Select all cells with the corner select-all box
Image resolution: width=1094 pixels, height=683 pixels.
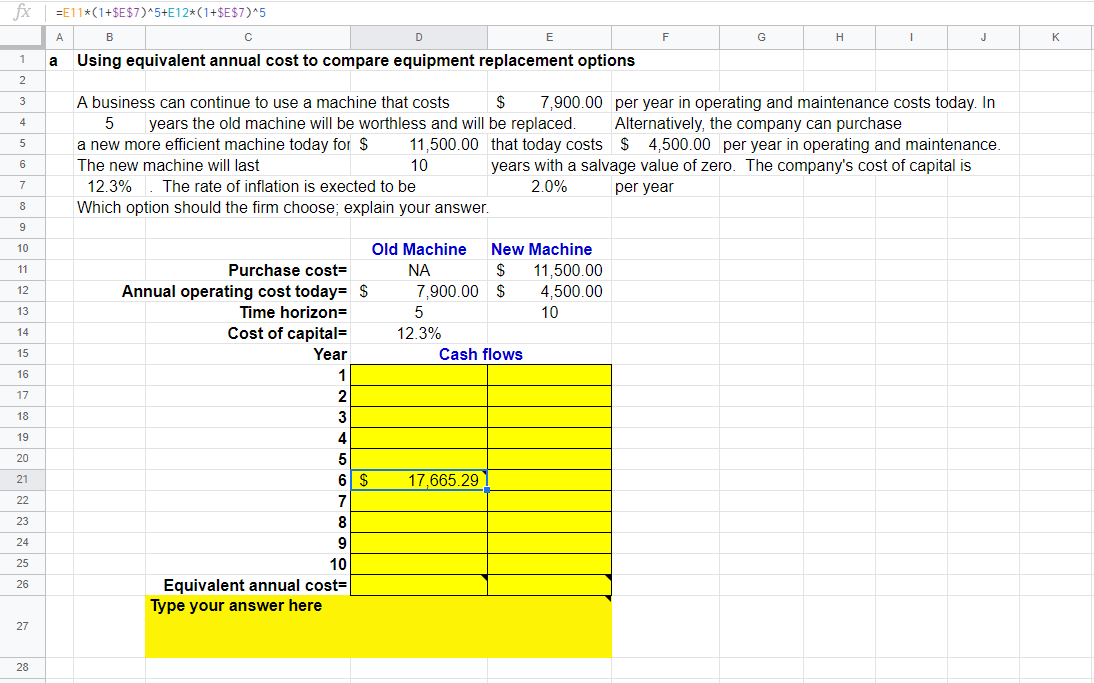pyautogui.click(x=21, y=36)
